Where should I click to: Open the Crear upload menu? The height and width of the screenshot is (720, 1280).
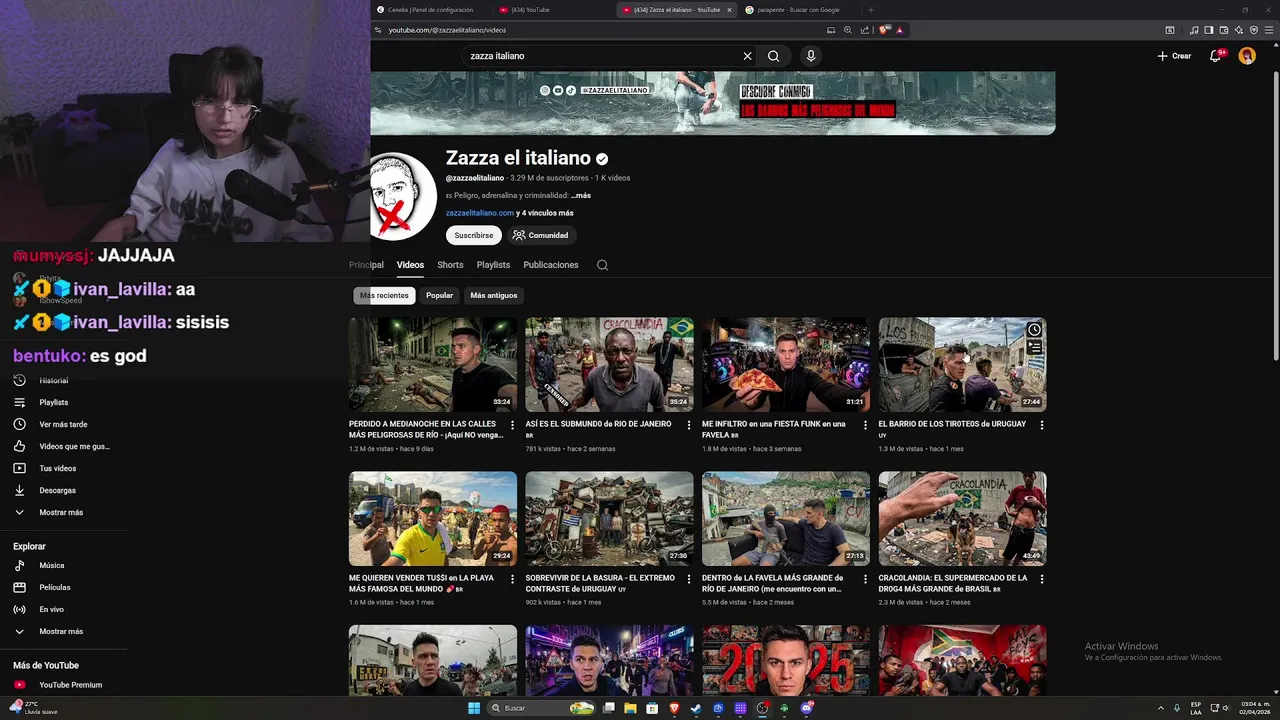(1174, 56)
